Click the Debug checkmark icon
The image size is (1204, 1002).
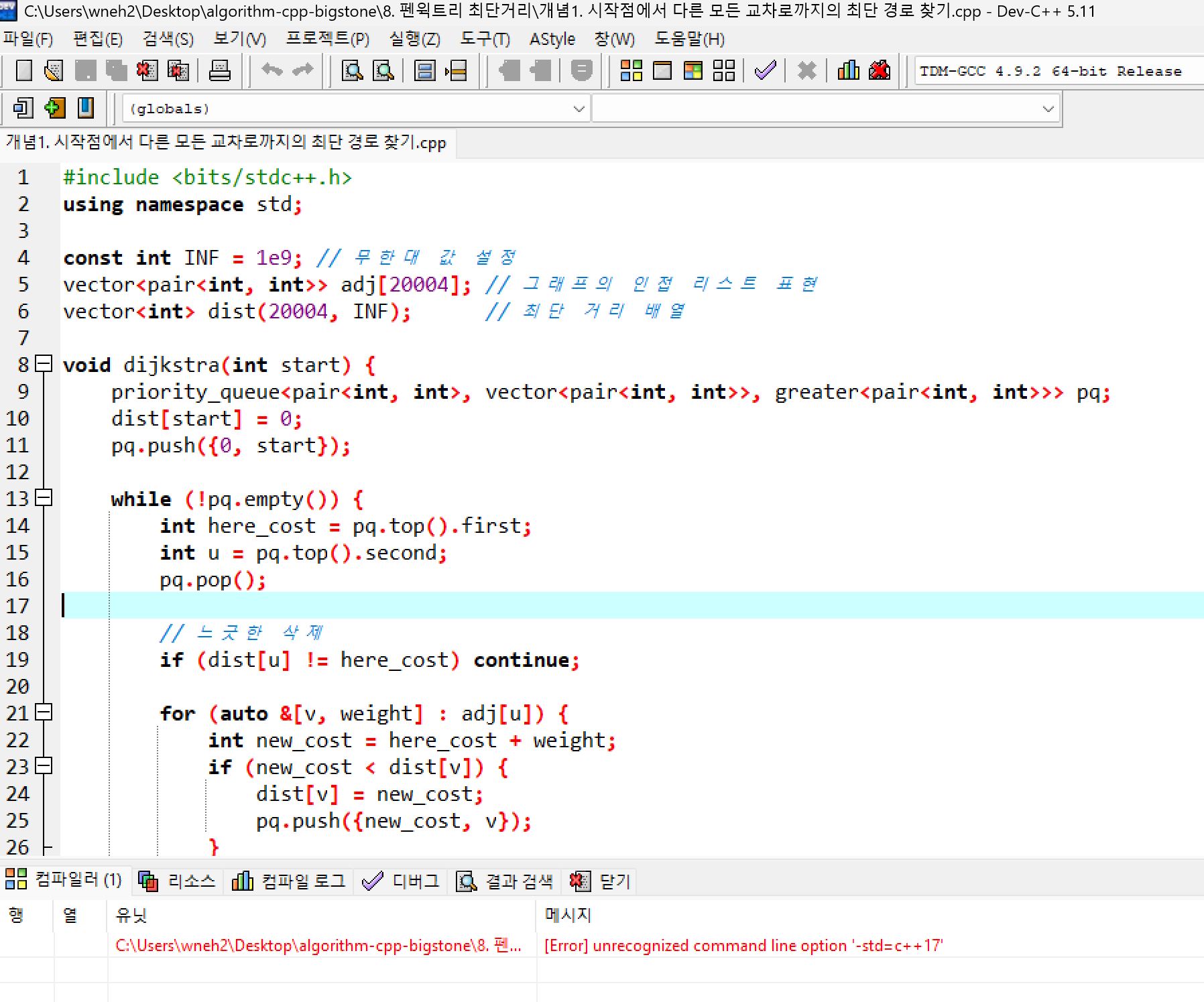pos(765,70)
